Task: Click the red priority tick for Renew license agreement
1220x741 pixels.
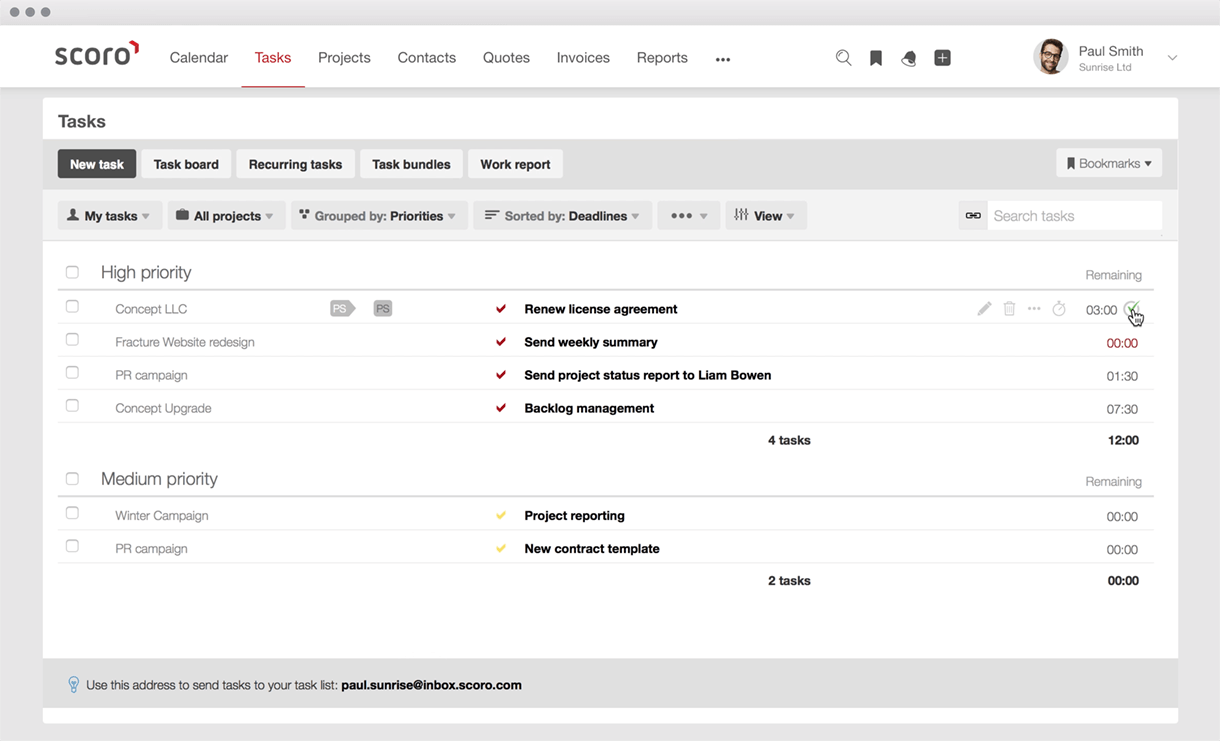Action: (501, 309)
